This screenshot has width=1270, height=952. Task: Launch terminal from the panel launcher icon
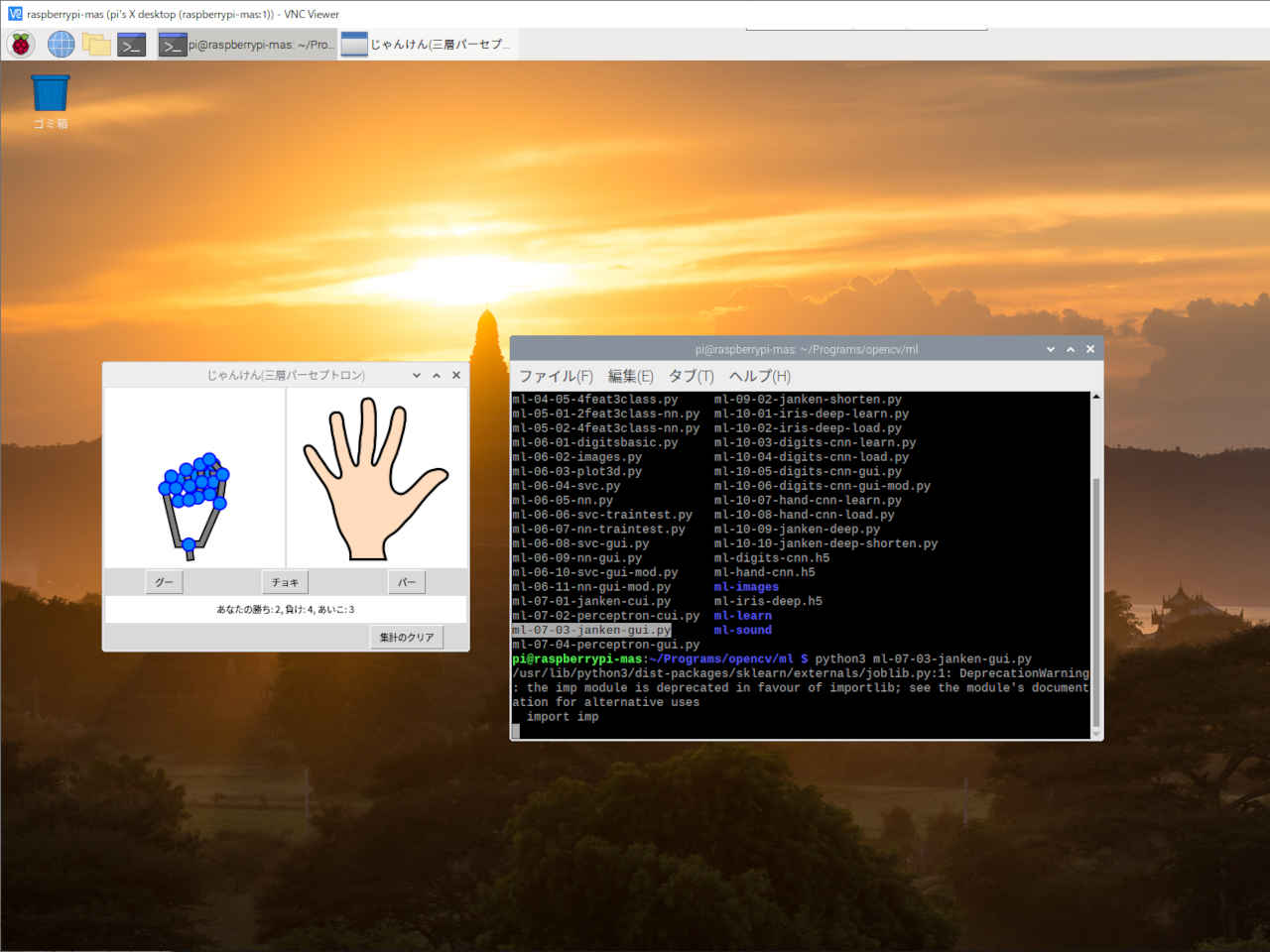pyautogui.click(x=131, y=45)
